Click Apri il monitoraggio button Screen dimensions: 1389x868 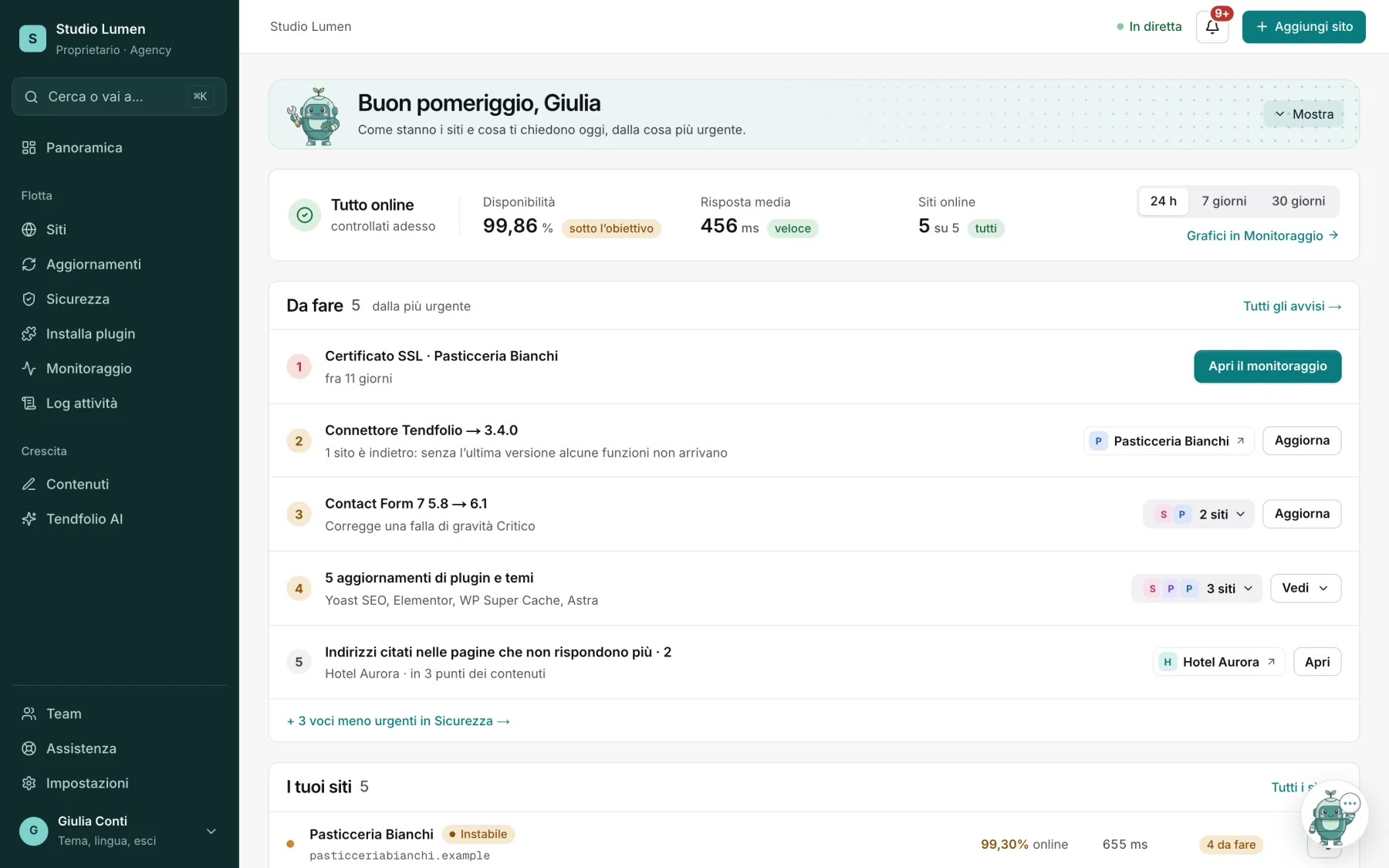click(x=1267, y=366)
